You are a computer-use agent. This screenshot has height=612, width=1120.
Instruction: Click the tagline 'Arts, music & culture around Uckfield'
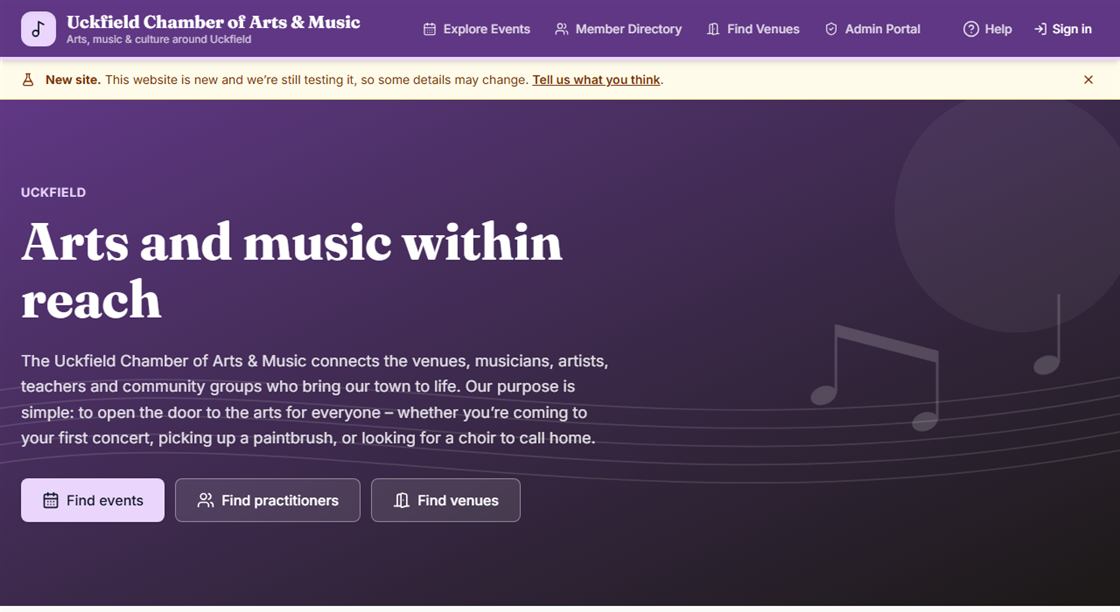click(x=159, y=39)
